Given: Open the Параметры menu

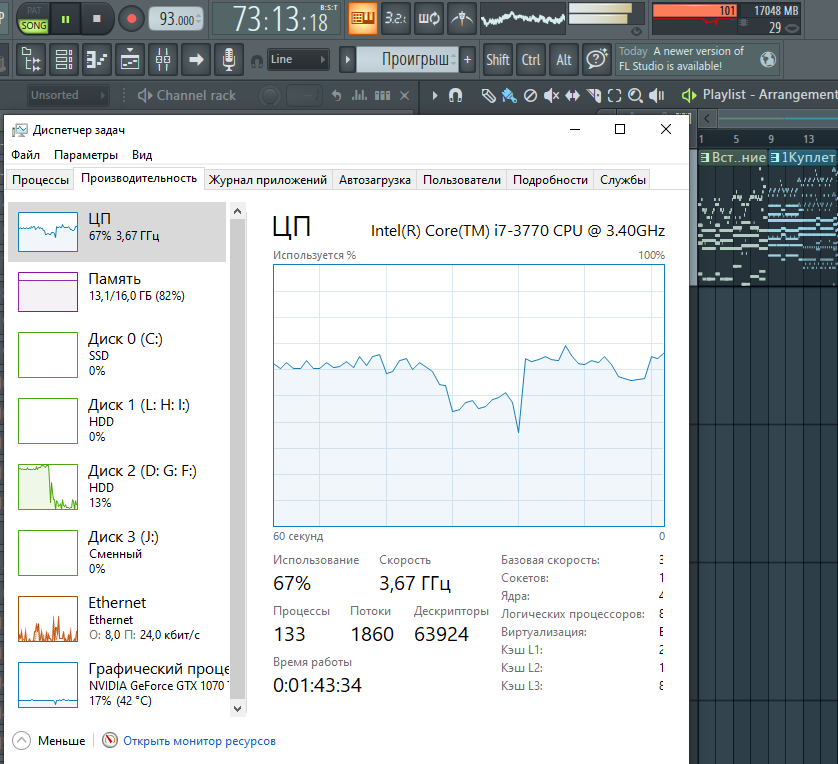Looking at the screenshot, I should tap(86, 155).
